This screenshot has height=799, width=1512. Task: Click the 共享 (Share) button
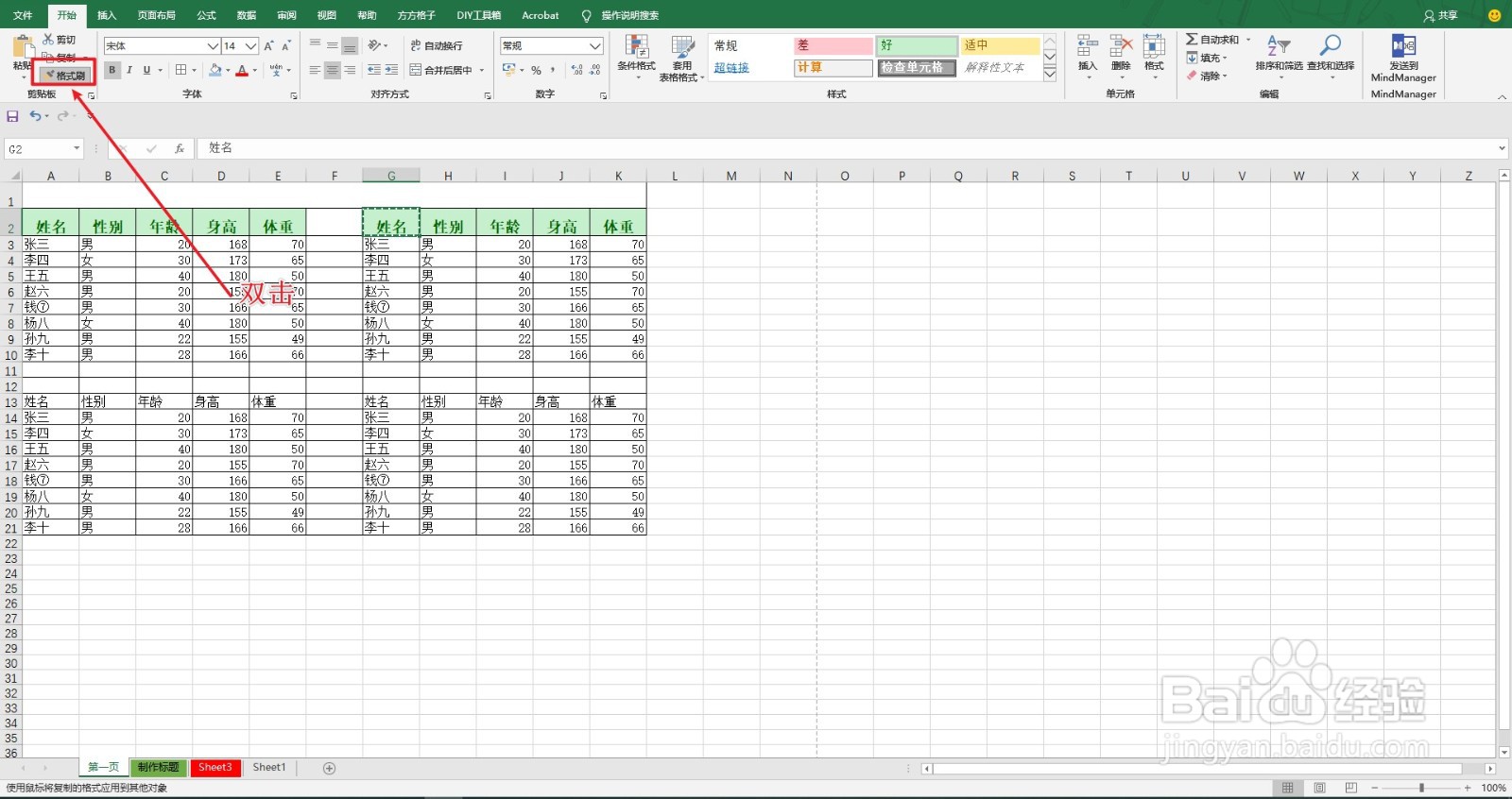(1441, 15)
